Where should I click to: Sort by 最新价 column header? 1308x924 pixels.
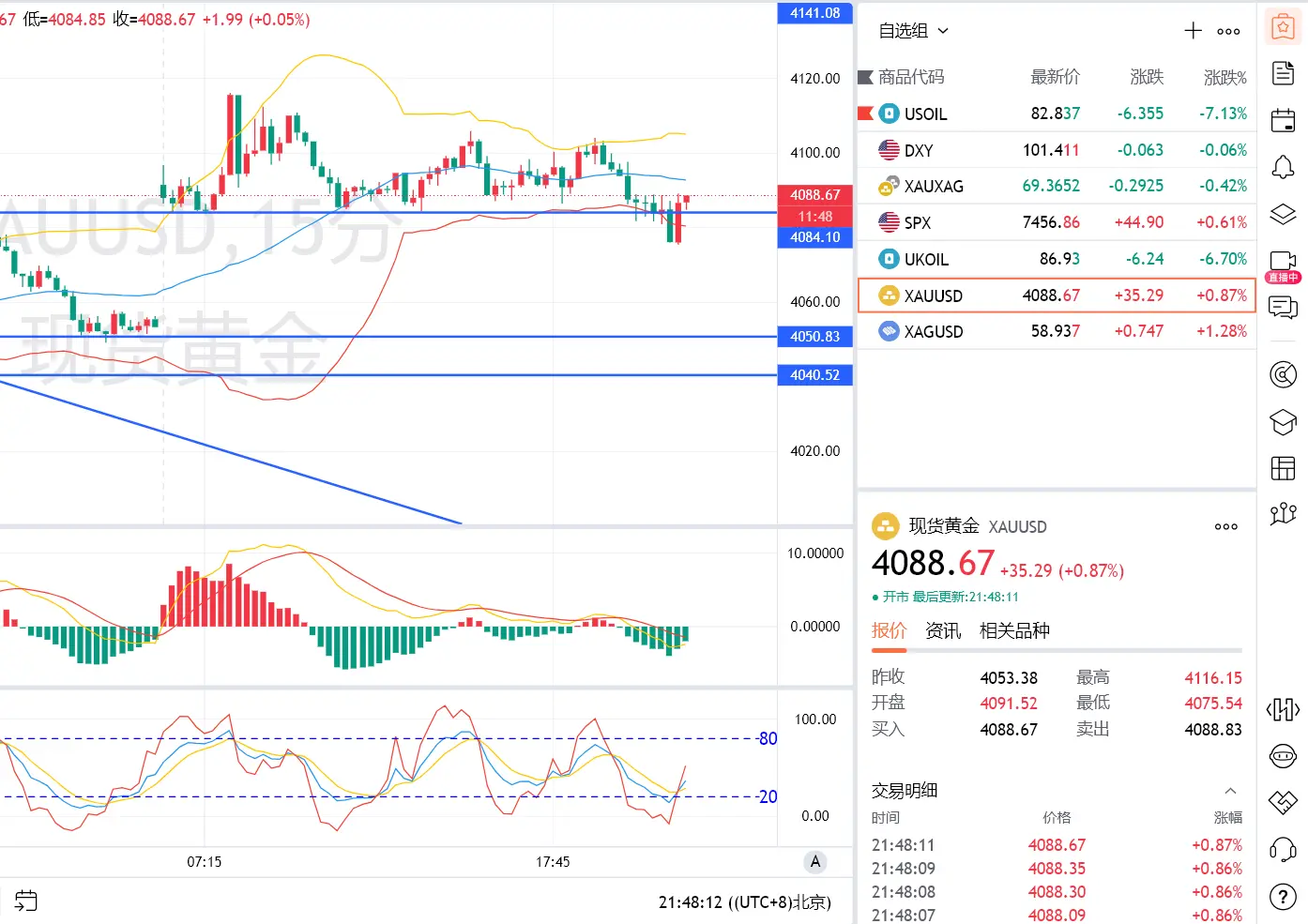(1056, 77)
